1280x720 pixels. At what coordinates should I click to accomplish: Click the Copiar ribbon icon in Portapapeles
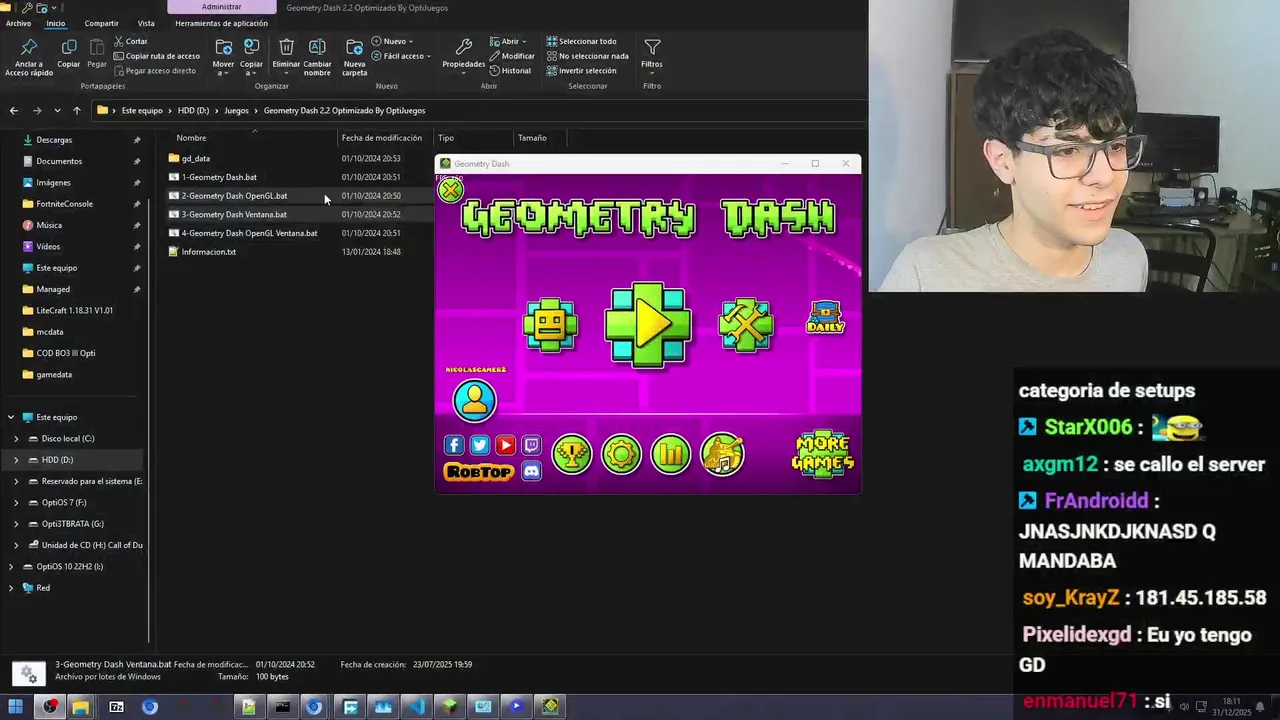coord(69,47)
